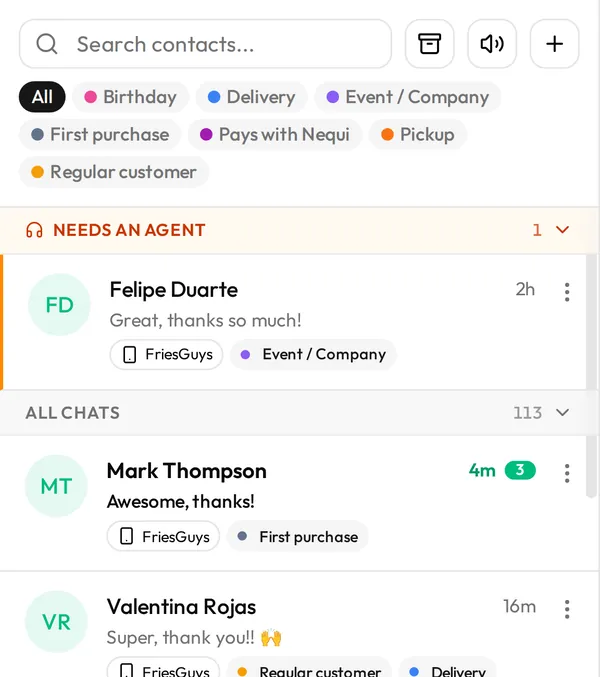Click the ALL CHATS header label
This screenshot has height=677, width=600.
pyautogui.click(x=73, y=413)
